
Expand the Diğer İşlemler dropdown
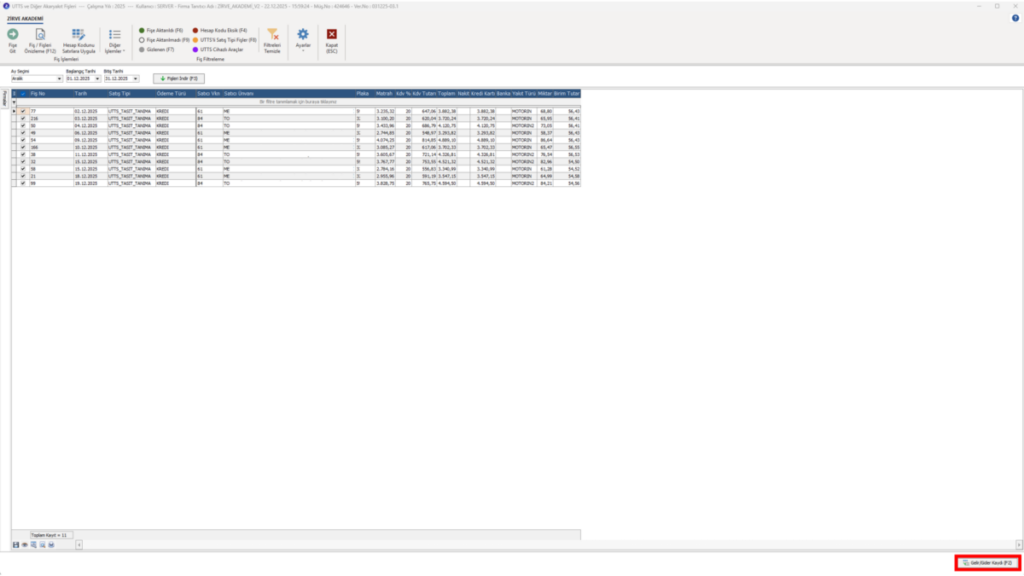[x=115, y=40]
